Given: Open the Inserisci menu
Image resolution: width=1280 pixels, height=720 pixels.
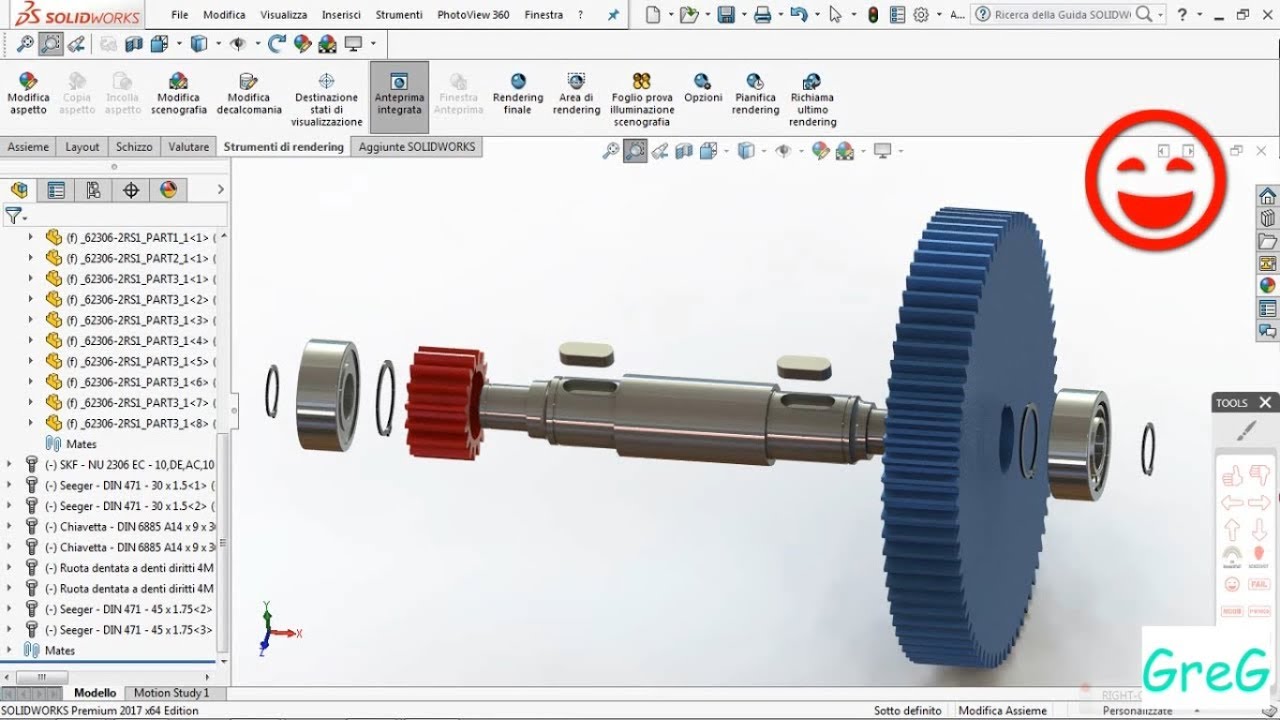Looking at the screenshot, I should [x=342, y=15].
